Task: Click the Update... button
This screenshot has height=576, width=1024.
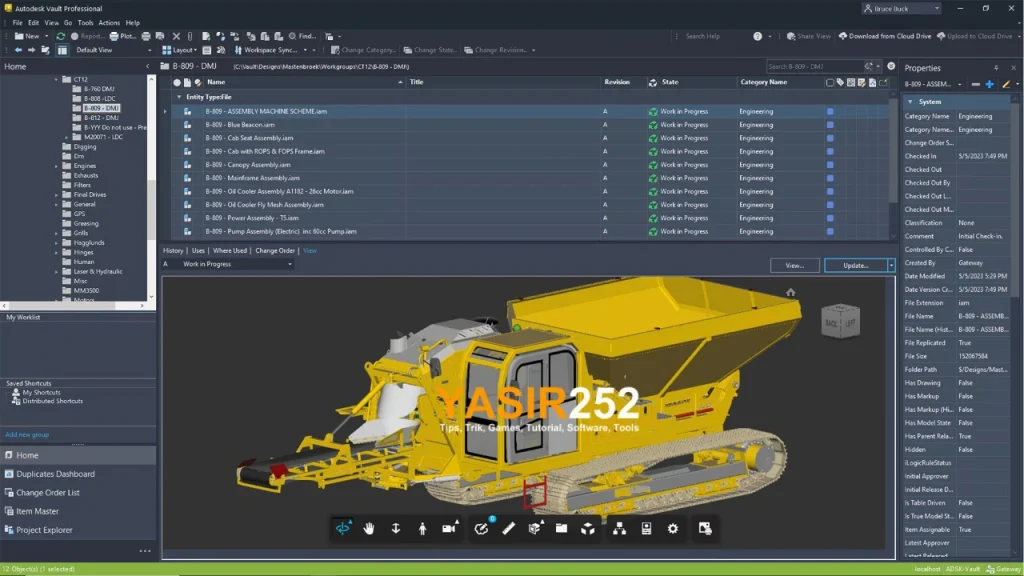Action: click(x=856, y=266)
